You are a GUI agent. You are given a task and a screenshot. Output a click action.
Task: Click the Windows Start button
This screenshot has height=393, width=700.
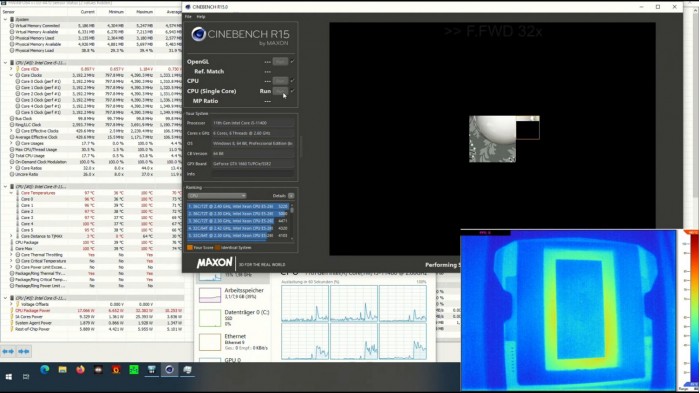tap(8, 377)
